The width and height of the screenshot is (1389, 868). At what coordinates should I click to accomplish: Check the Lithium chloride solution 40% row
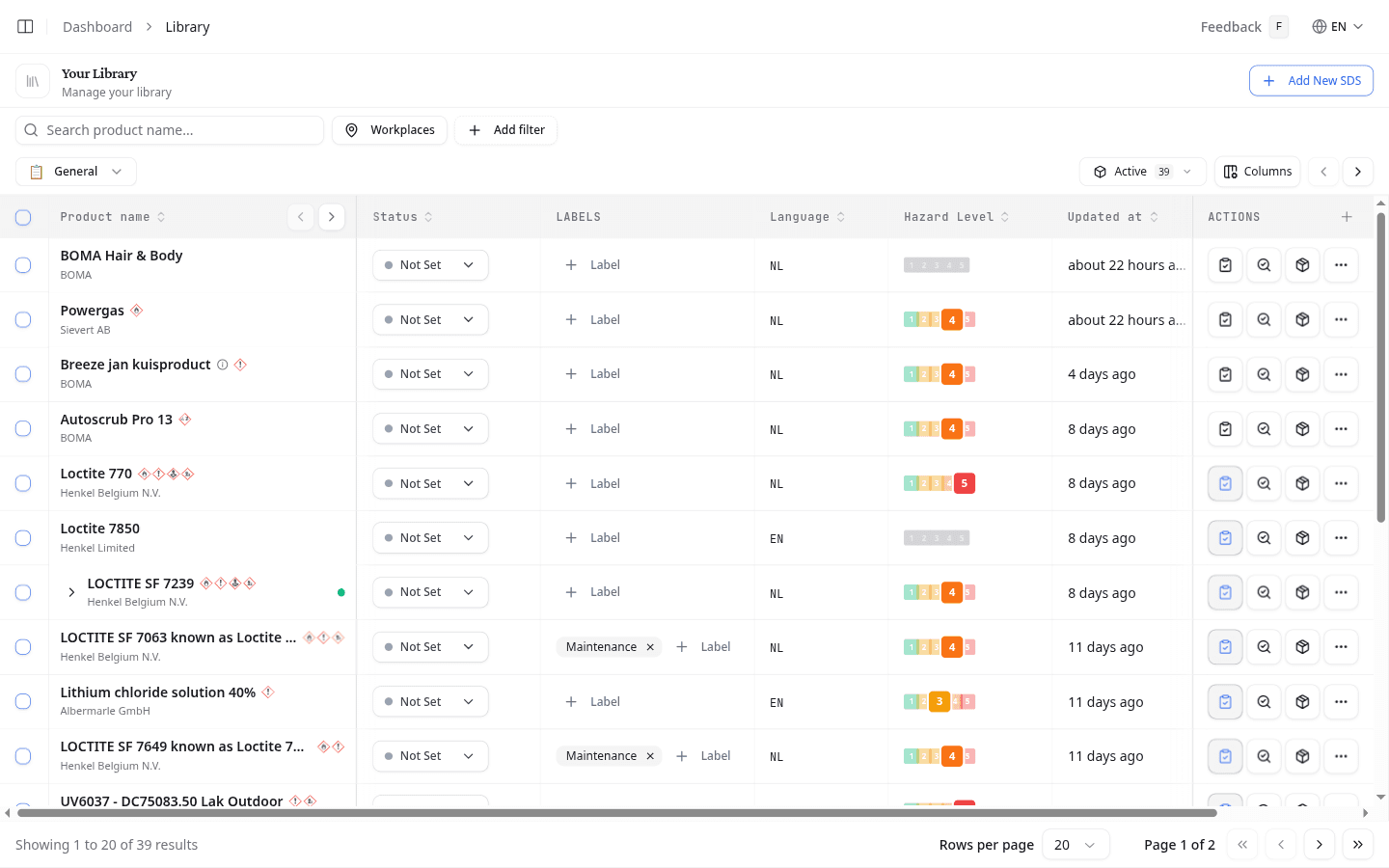pos(23,701)
